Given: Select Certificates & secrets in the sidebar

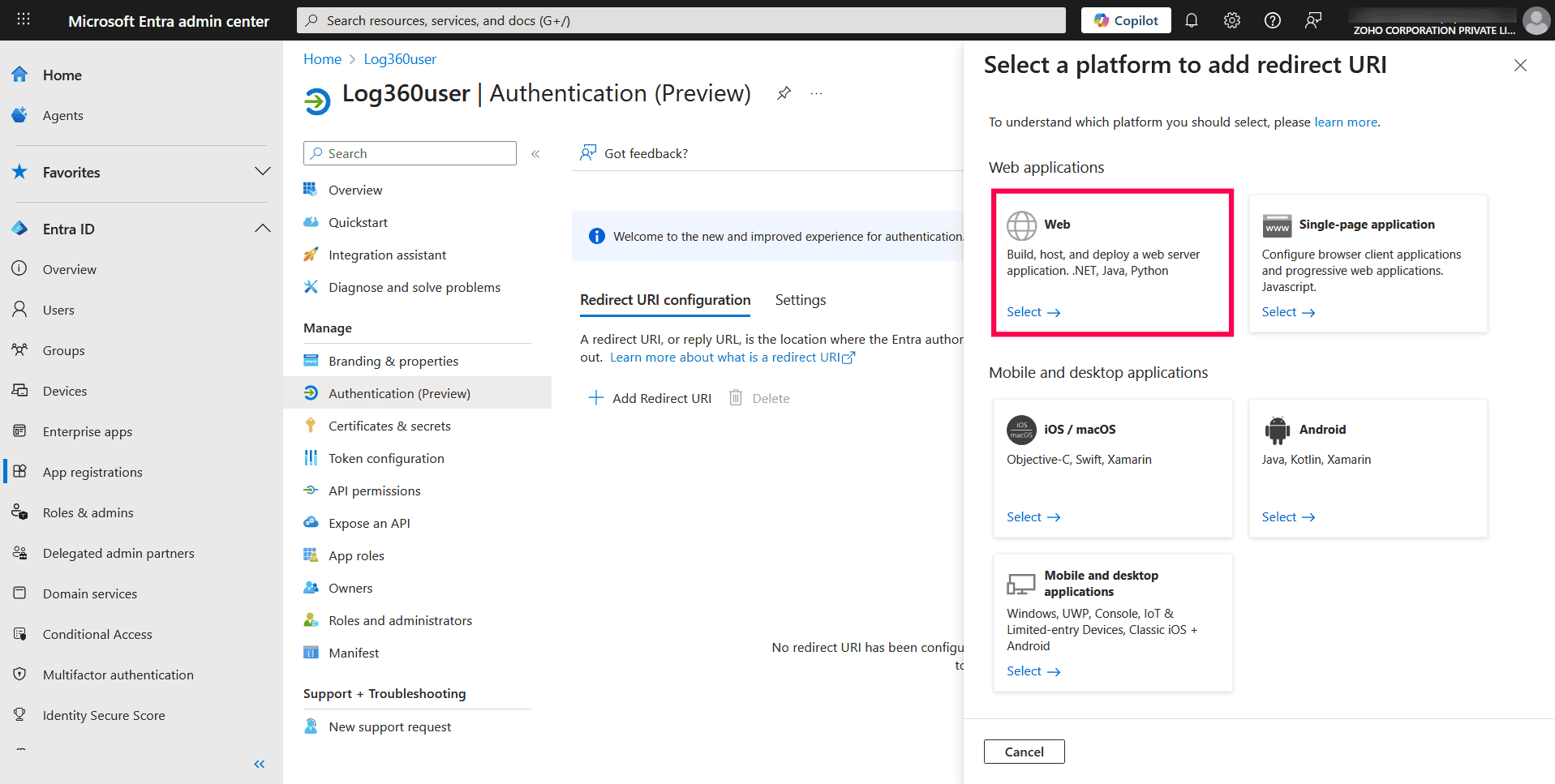Looking at the screenshot, I should (389, 425).
